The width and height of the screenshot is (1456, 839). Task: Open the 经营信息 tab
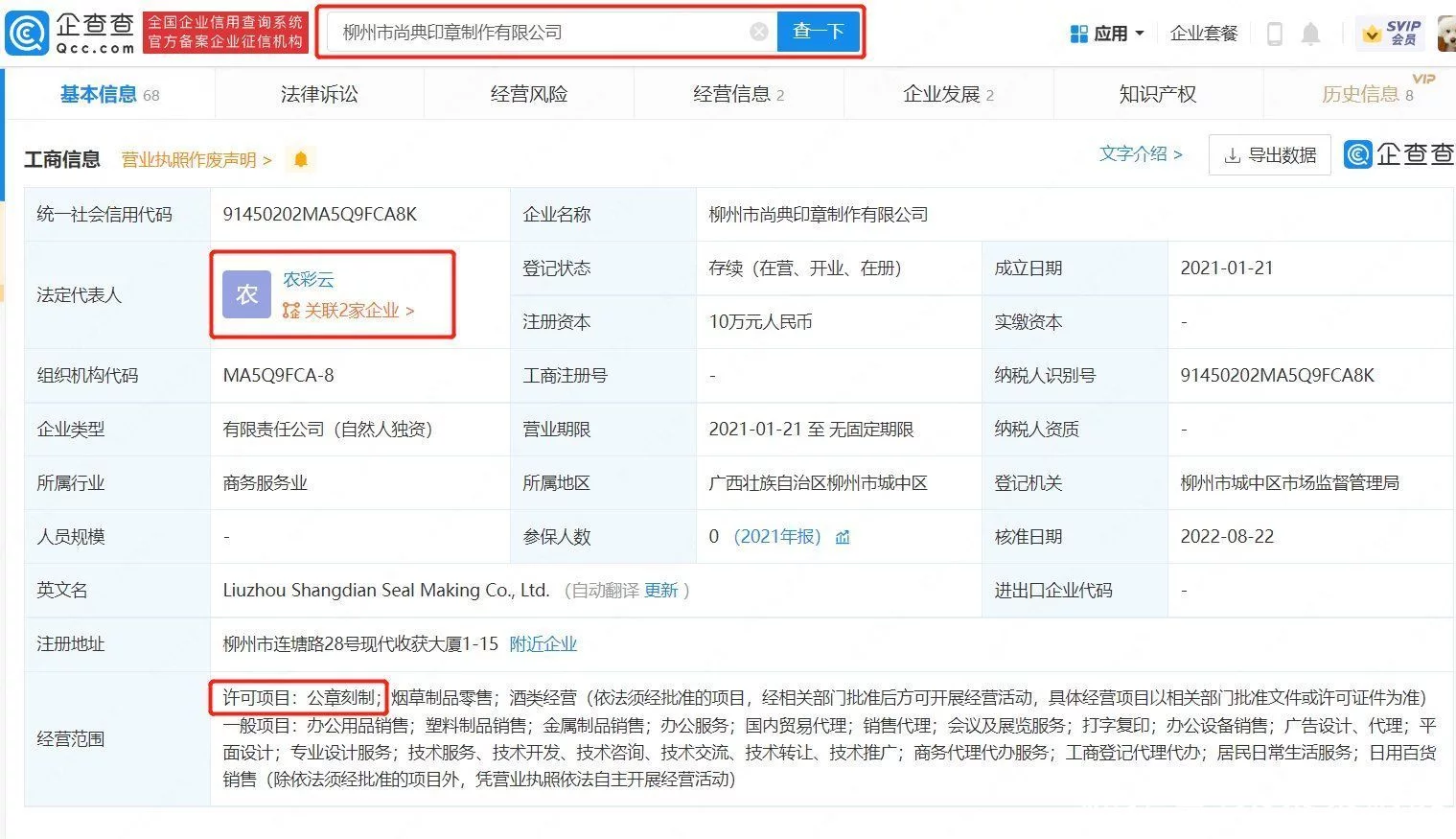tap(738, 94)
